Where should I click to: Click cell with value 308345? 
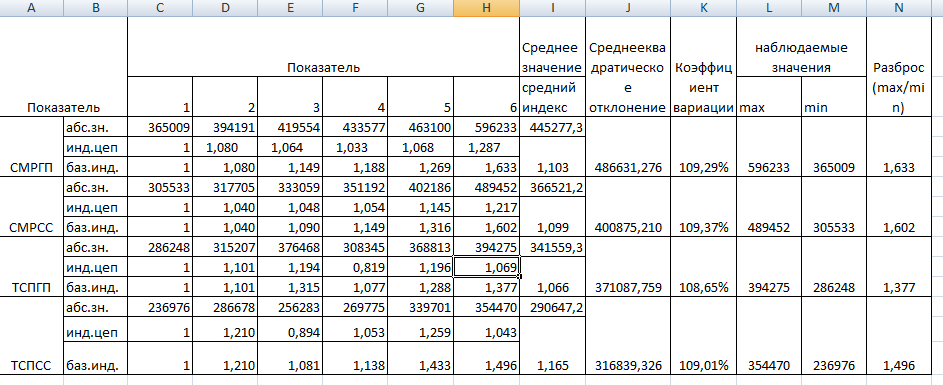pos(355,247)
